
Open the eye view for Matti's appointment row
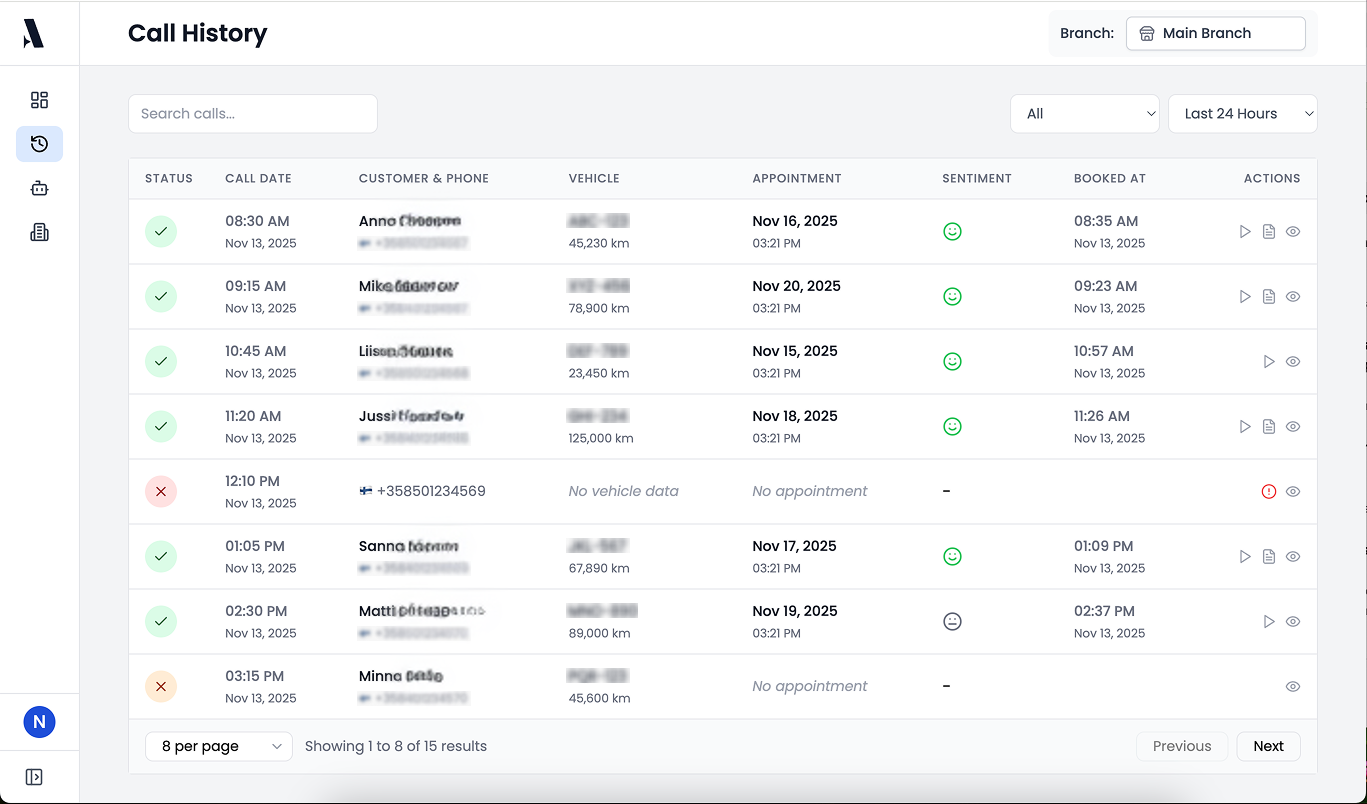(x=1293, y=621)
